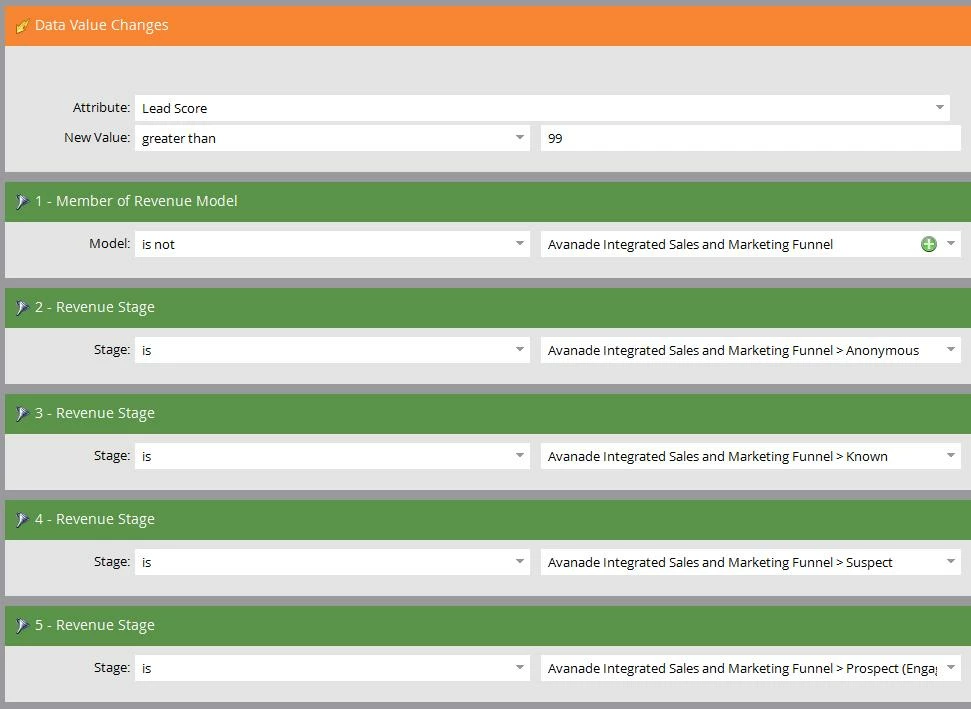971x709 pixels.
Task: Click filter icon of 5 - Revenue Stage
Action: pos(22,625)
